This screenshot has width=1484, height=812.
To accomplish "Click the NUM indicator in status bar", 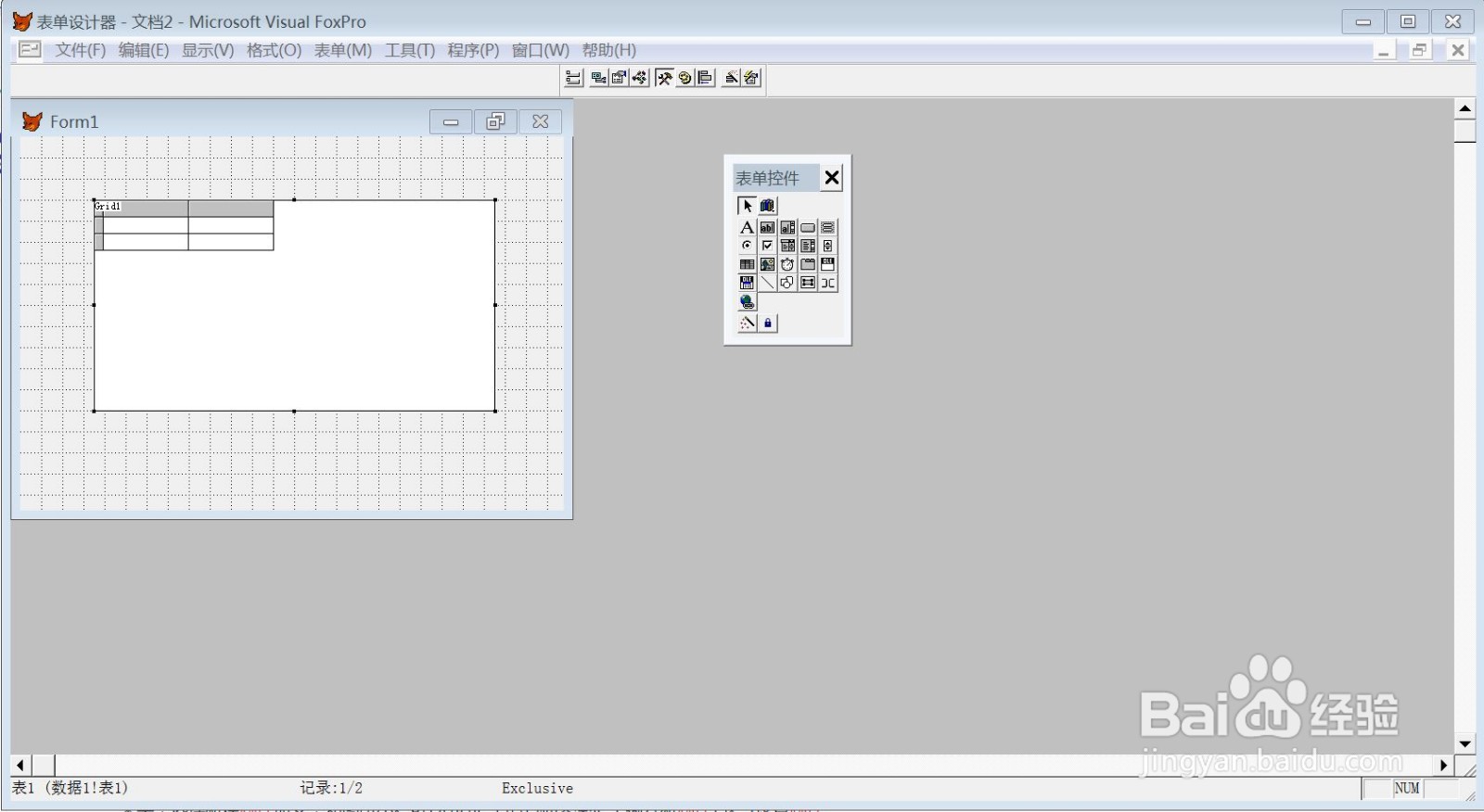I will point(1407,788).
